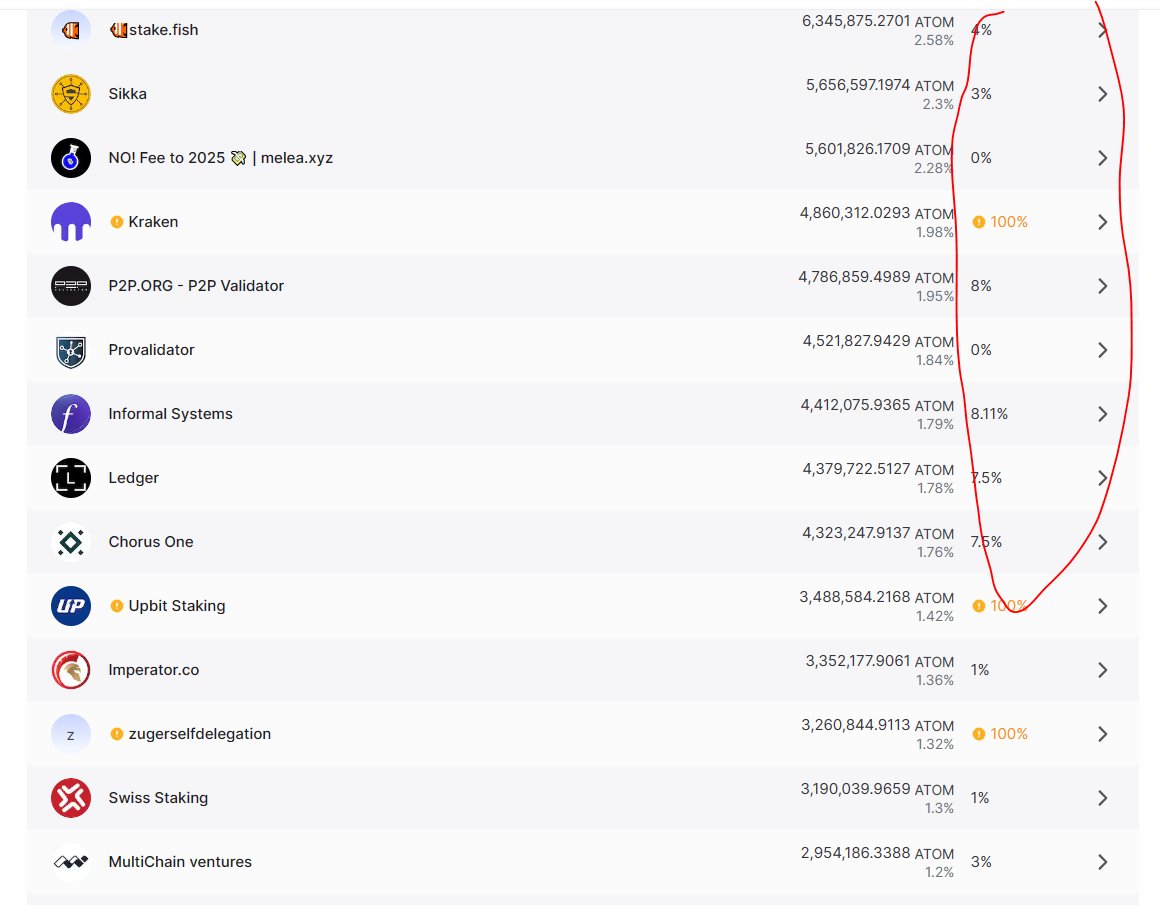Viewport: 1160px width, 905px height.
Task: Click the P2P.ORG validator logo
Action: click(x=71, y=286)
